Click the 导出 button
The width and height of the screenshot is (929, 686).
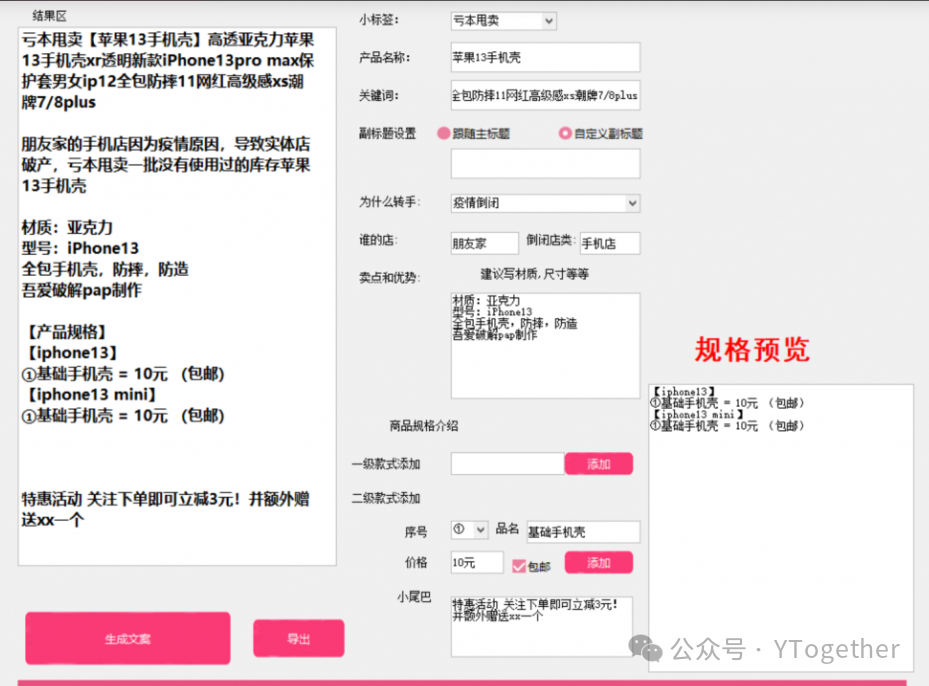tap(299, 639)
